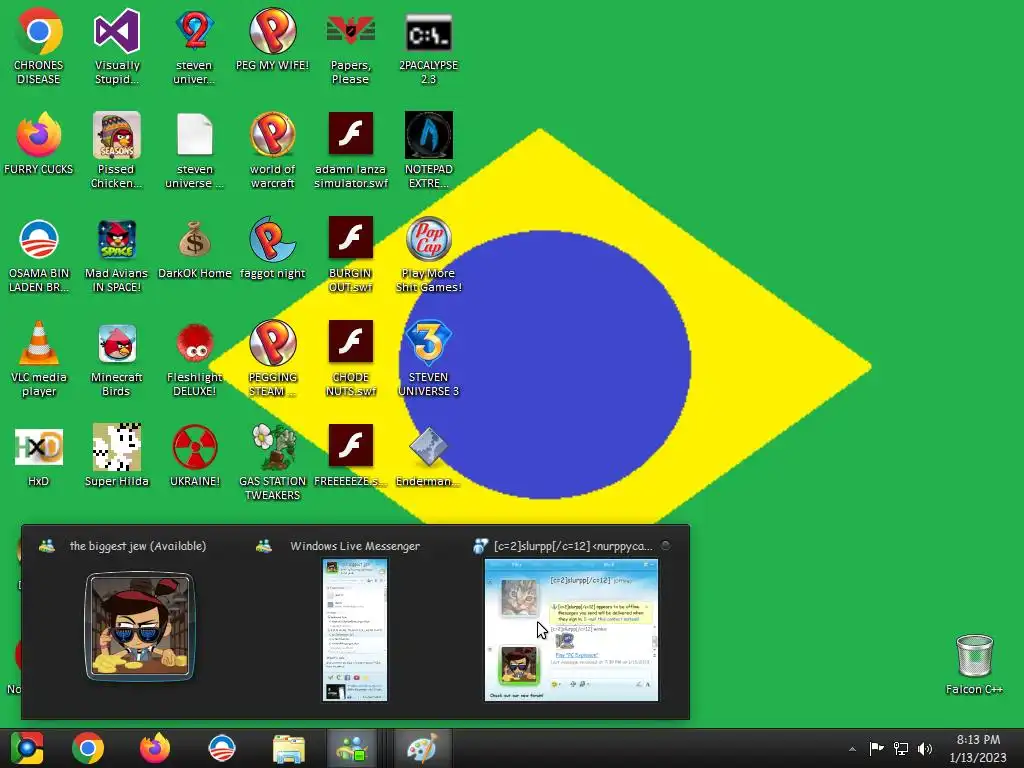Switch to Paint from the taskbar

coord(422,748)
